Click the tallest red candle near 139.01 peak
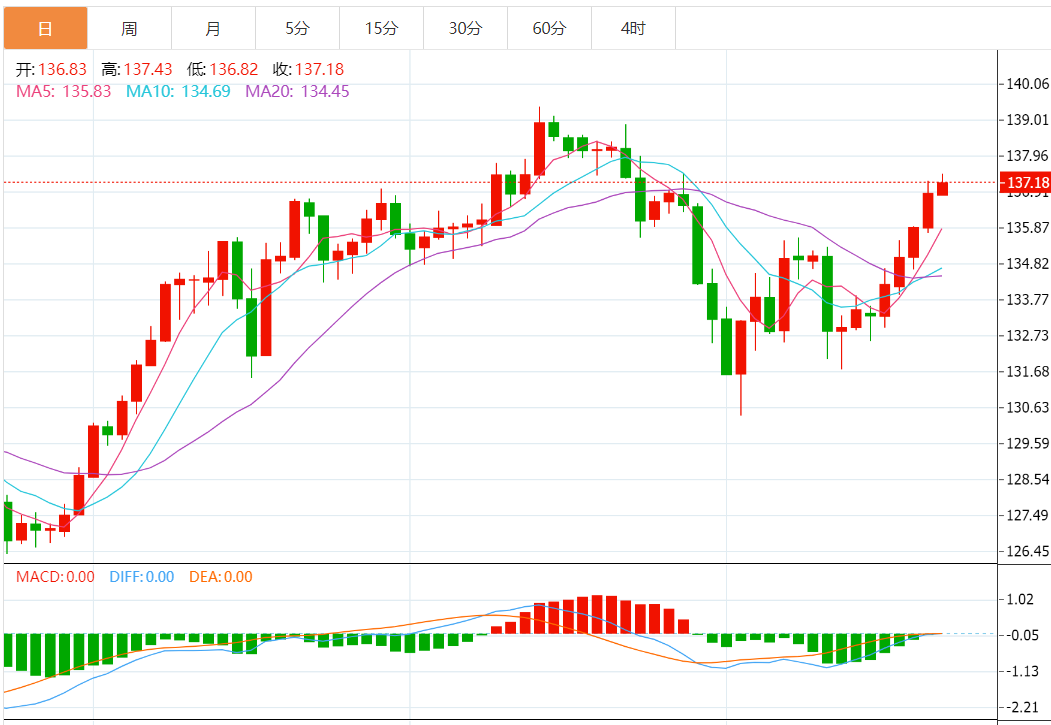1051x725 pixels. [x=540, y=149]
